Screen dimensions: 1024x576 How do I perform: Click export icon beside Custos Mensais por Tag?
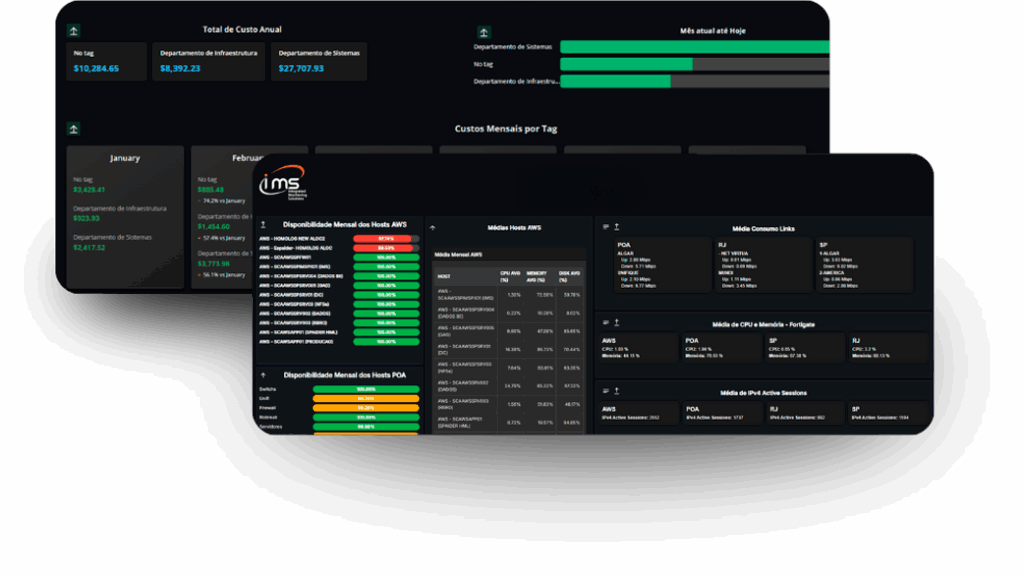74,128
